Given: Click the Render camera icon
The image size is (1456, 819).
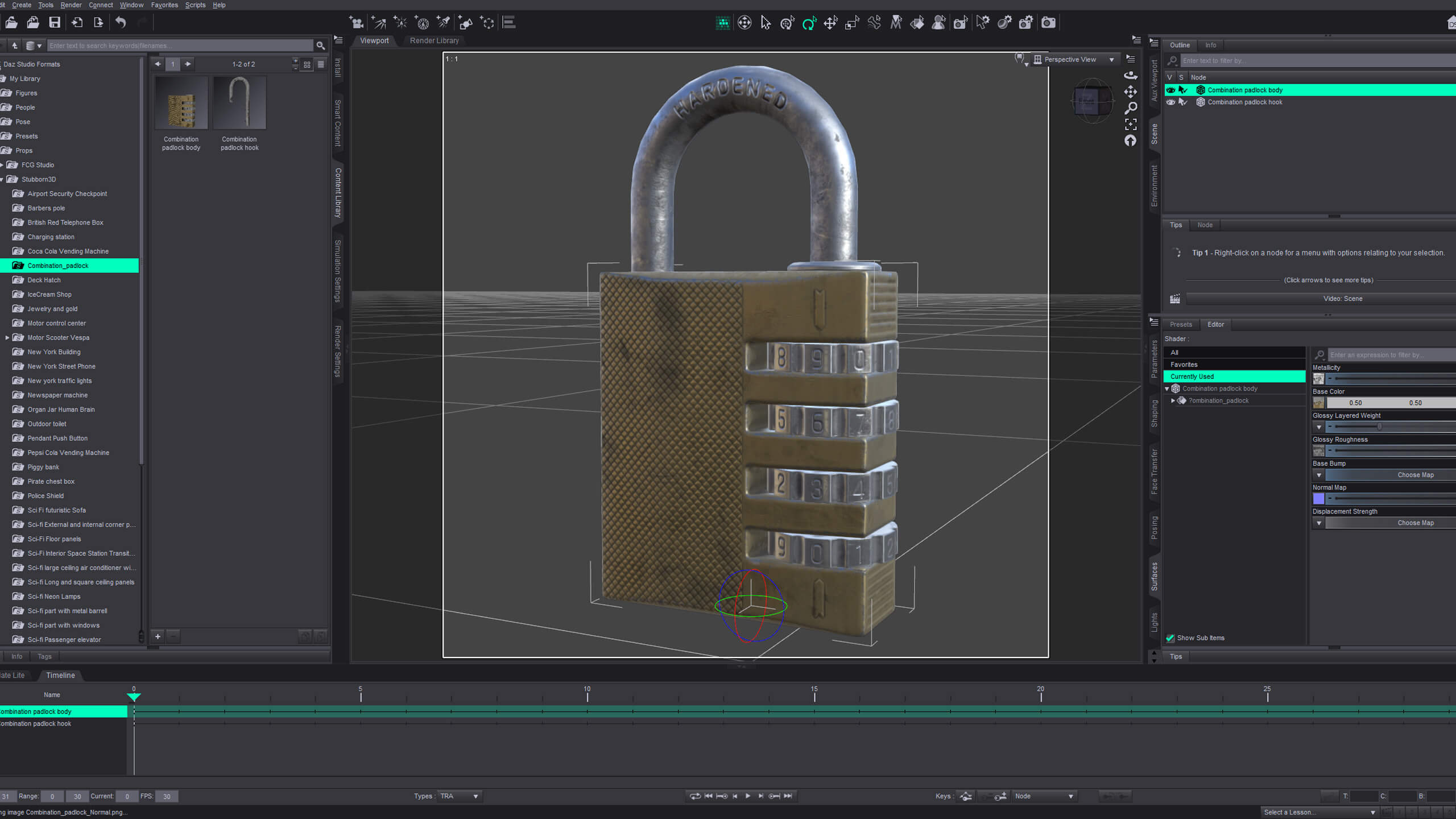Looking at the screenshot, I should (1048, 23).
